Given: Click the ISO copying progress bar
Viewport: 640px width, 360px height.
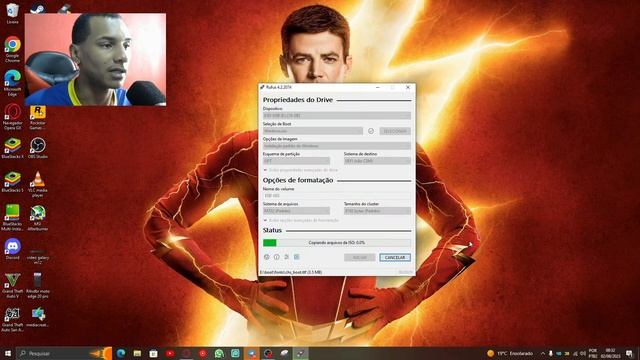Looking at the screenshot, I should 337,243.
